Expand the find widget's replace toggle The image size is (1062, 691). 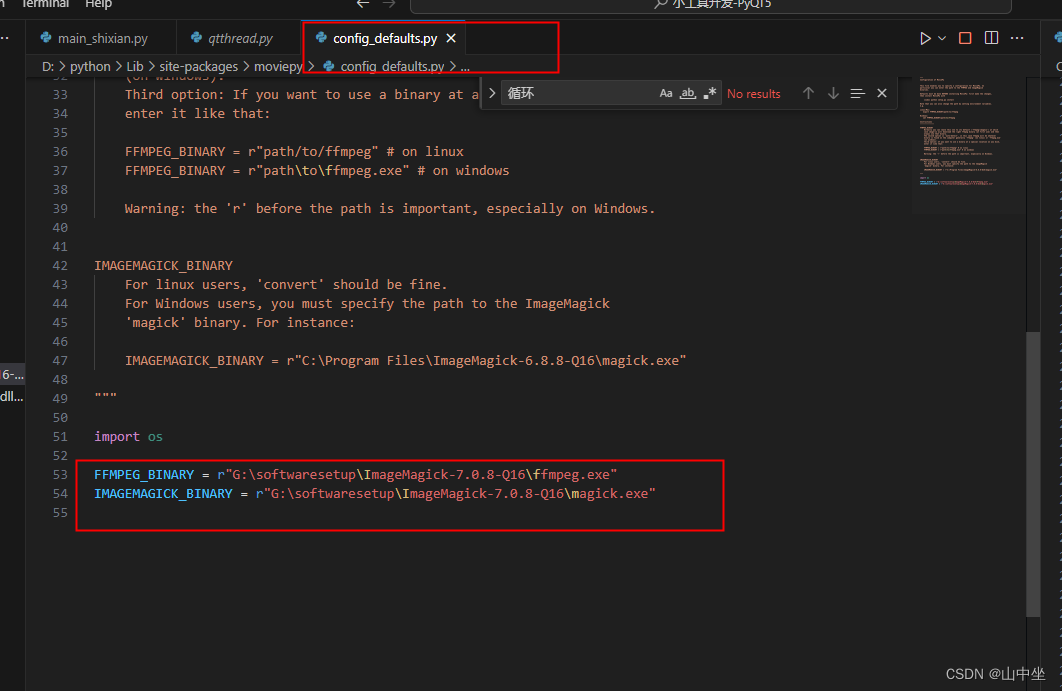[x=492, y=93]
